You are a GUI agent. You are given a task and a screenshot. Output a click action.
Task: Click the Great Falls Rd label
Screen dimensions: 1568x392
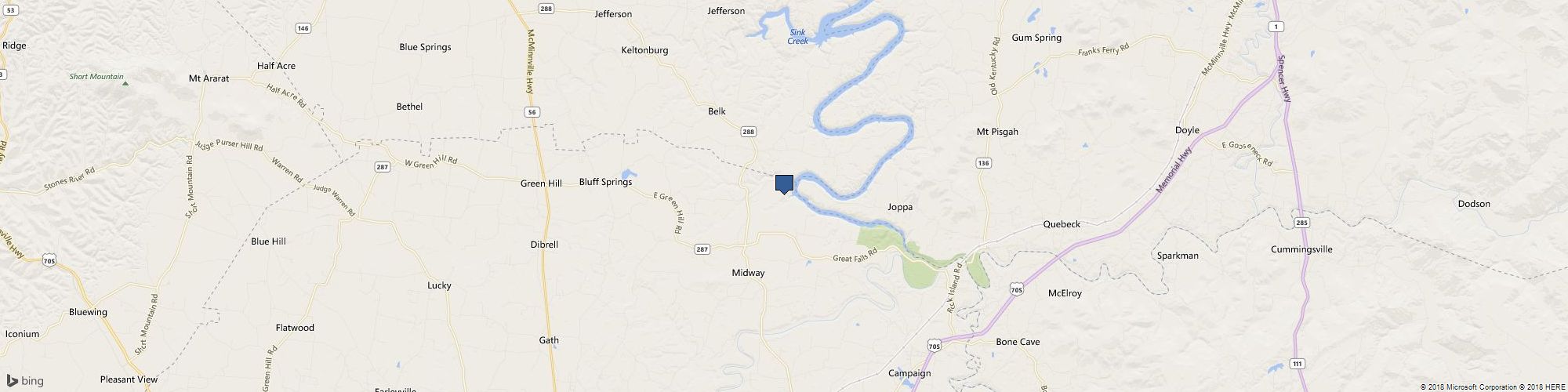[x=855, y=256]
